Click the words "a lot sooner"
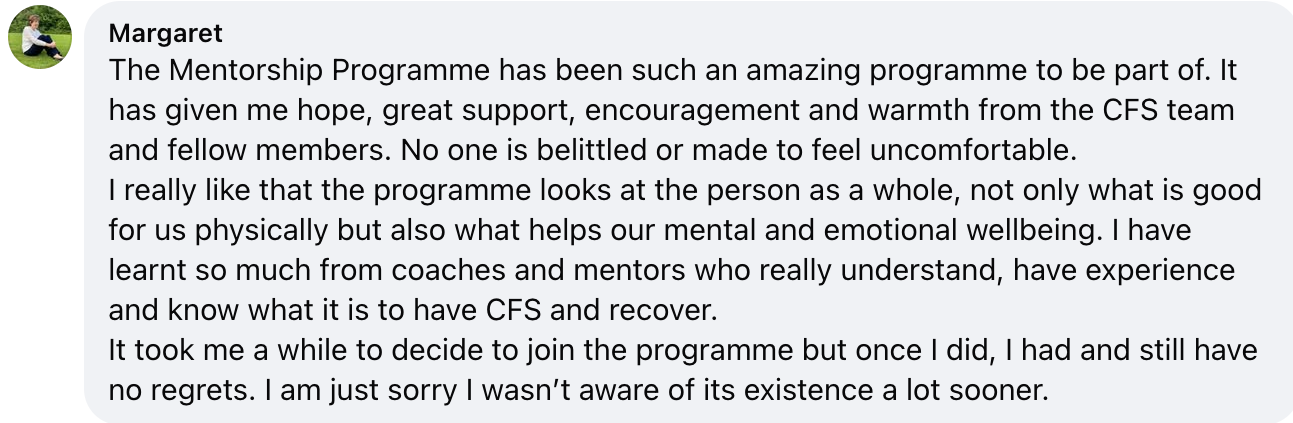 pyautogui.click(x=964, y=387)
